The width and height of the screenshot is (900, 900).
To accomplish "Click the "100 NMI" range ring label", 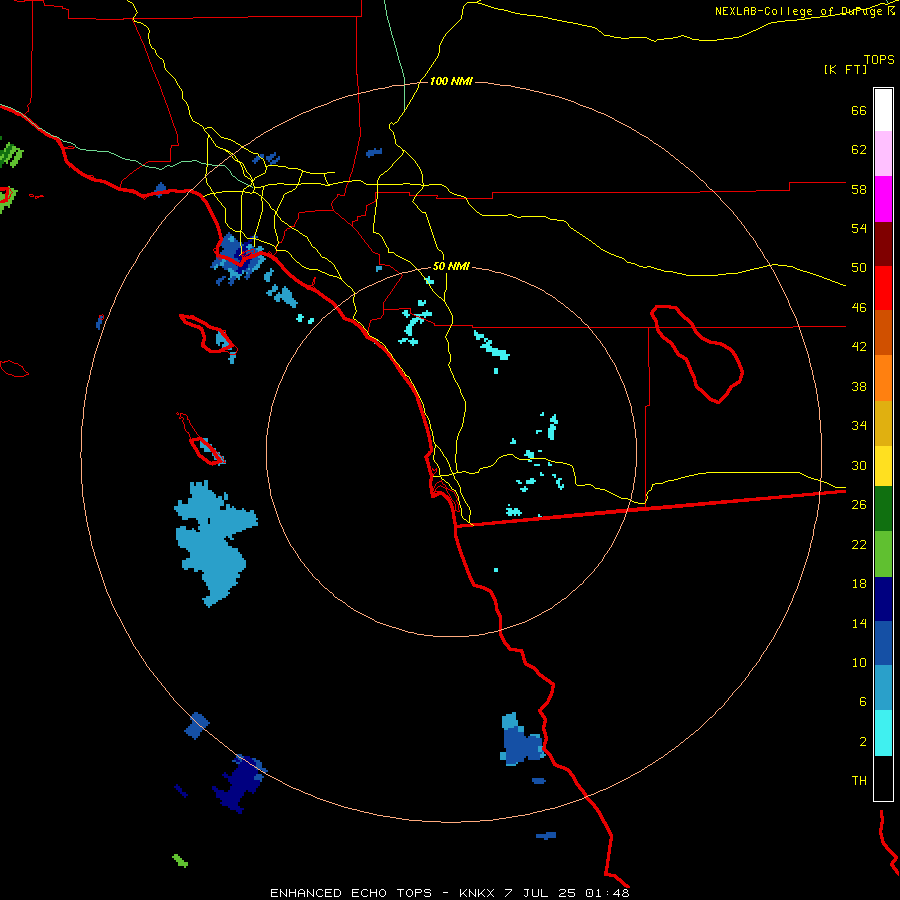I will tap(451, 82).
